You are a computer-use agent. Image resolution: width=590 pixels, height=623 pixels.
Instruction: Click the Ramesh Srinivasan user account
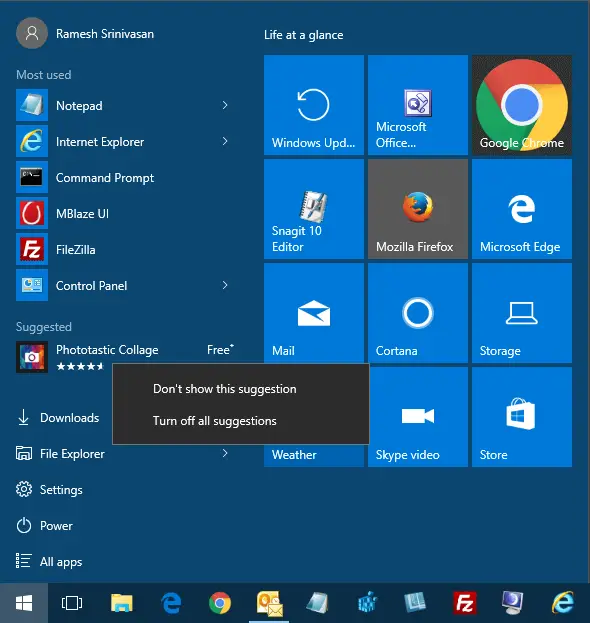(85, 33)
